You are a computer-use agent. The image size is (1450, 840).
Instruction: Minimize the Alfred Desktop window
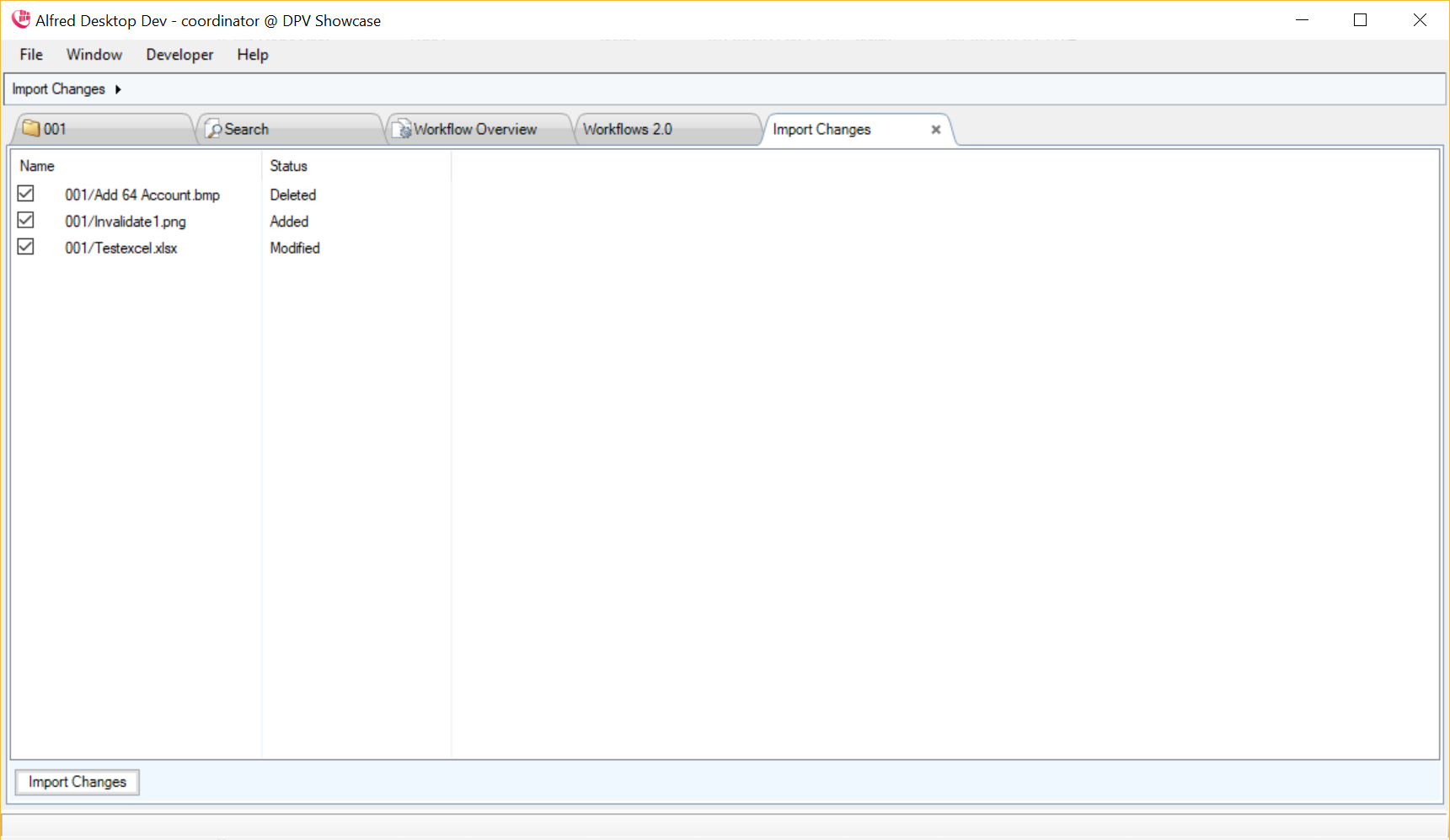(1302, 20)
